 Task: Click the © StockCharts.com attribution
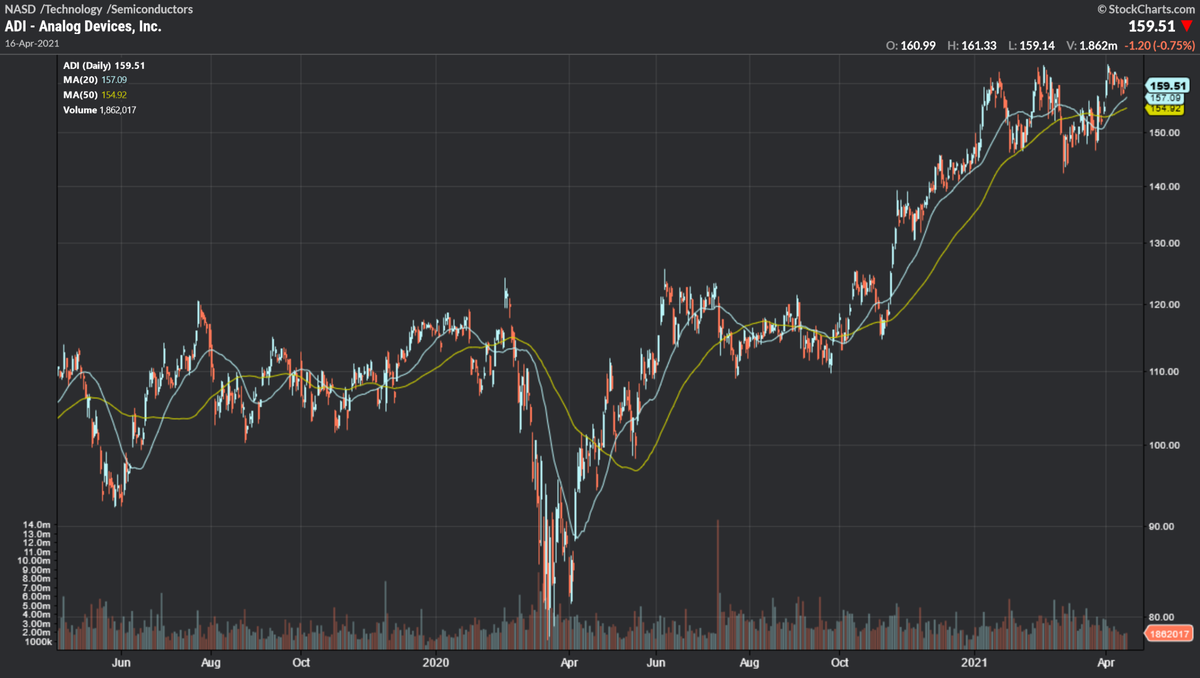pyautogui.click(x=1146, y=9)
